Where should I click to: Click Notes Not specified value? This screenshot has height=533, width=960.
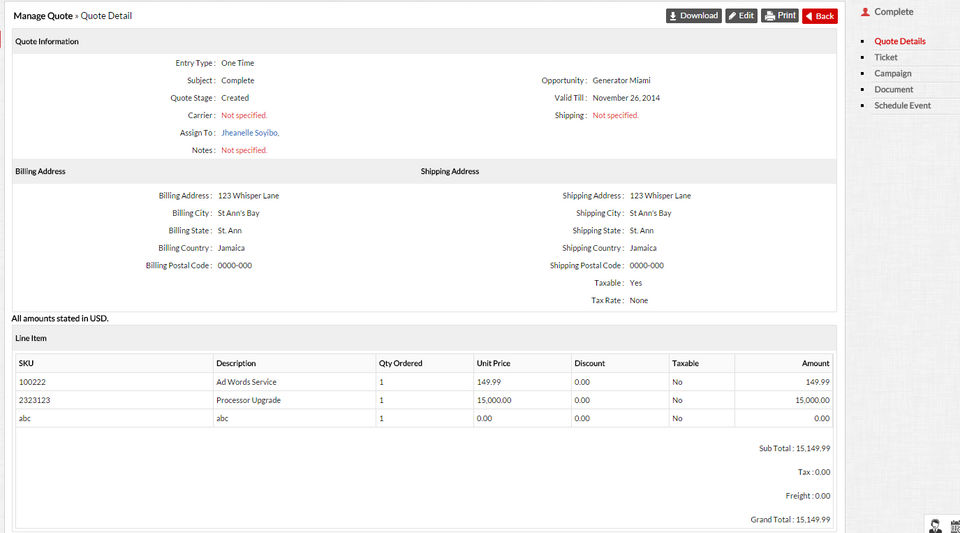244,150
